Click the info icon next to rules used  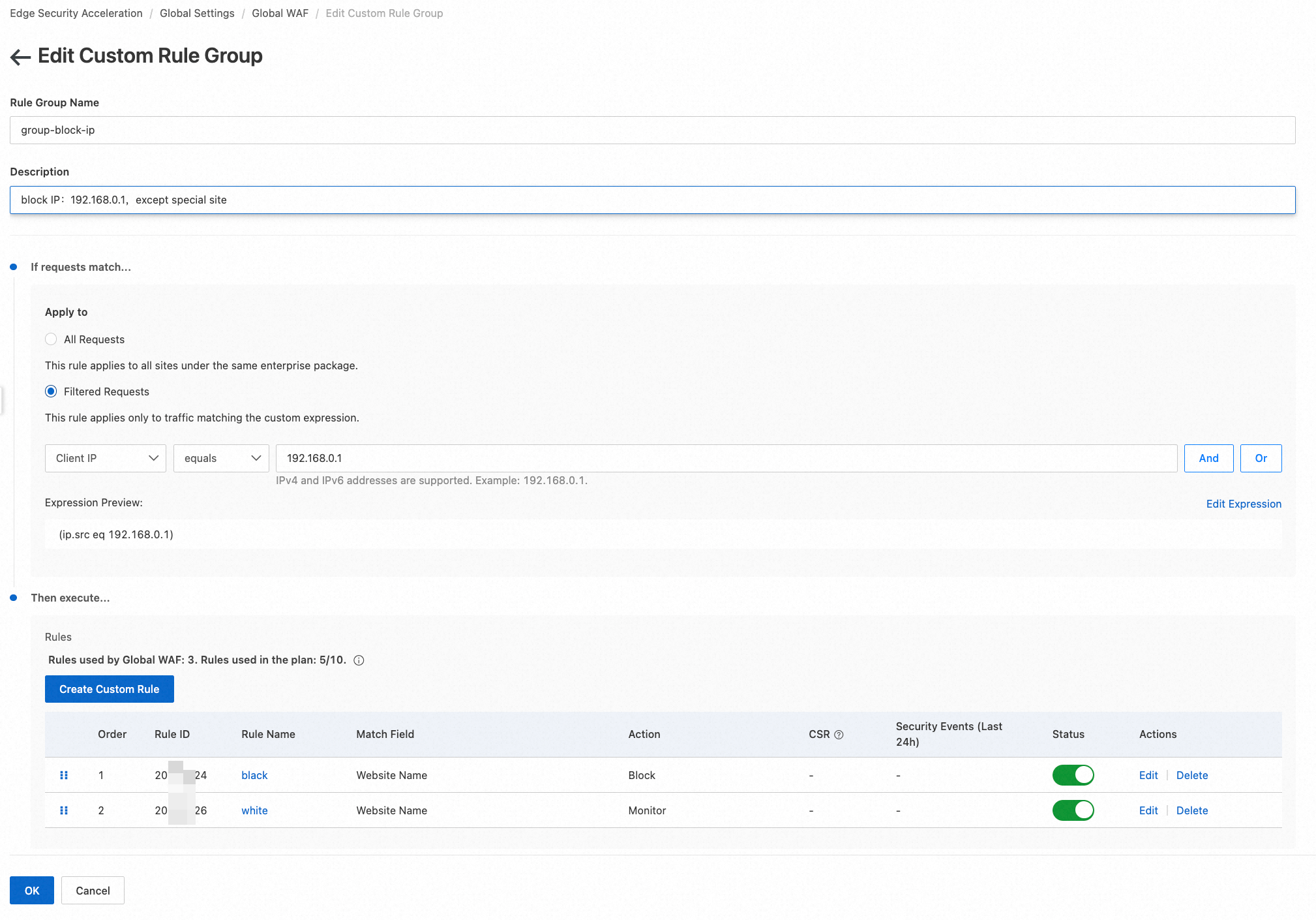coord(359,660)
